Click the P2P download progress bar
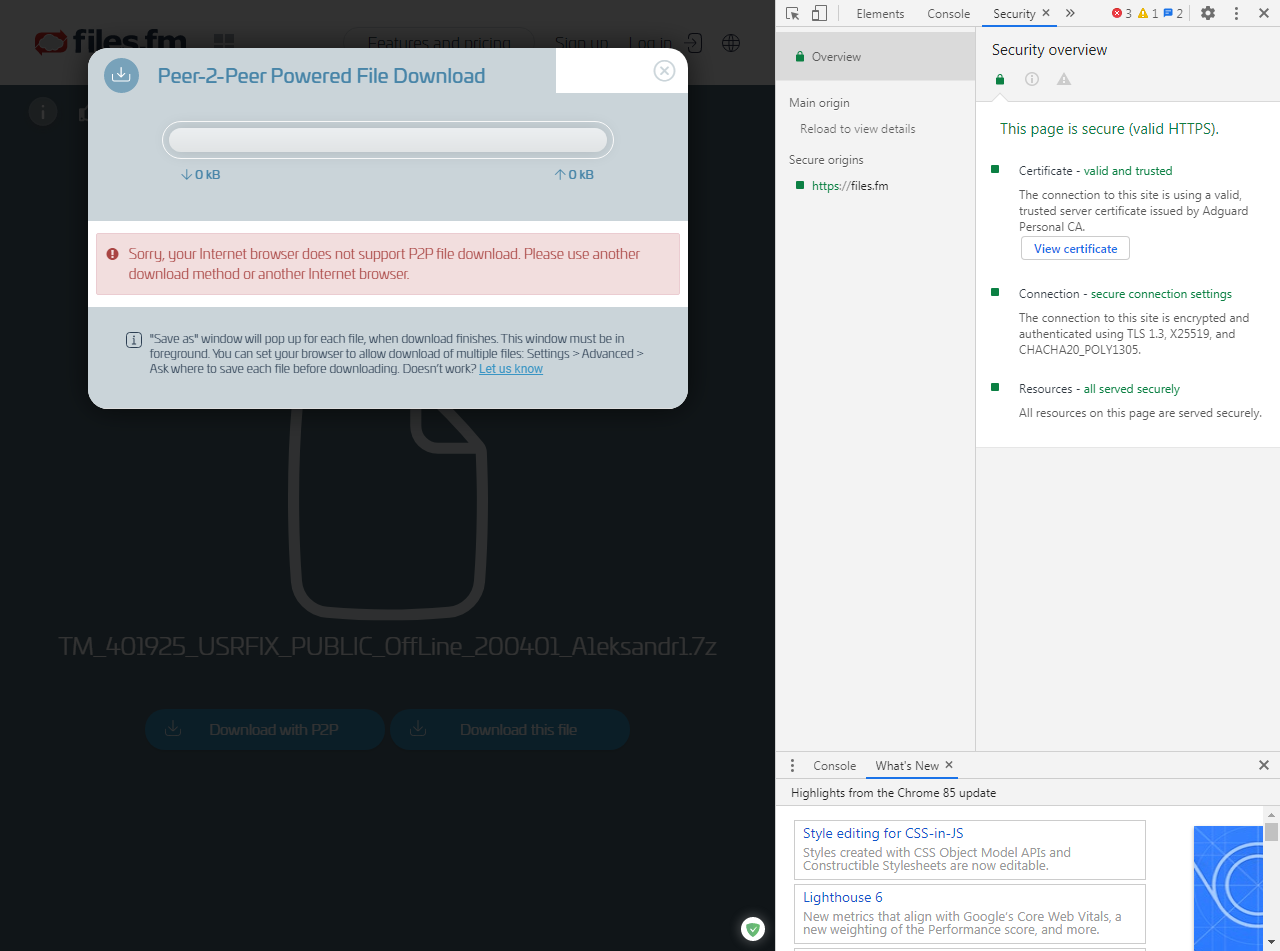The width and height of the screenshot is (1280, 951). [x=388, y=139]
